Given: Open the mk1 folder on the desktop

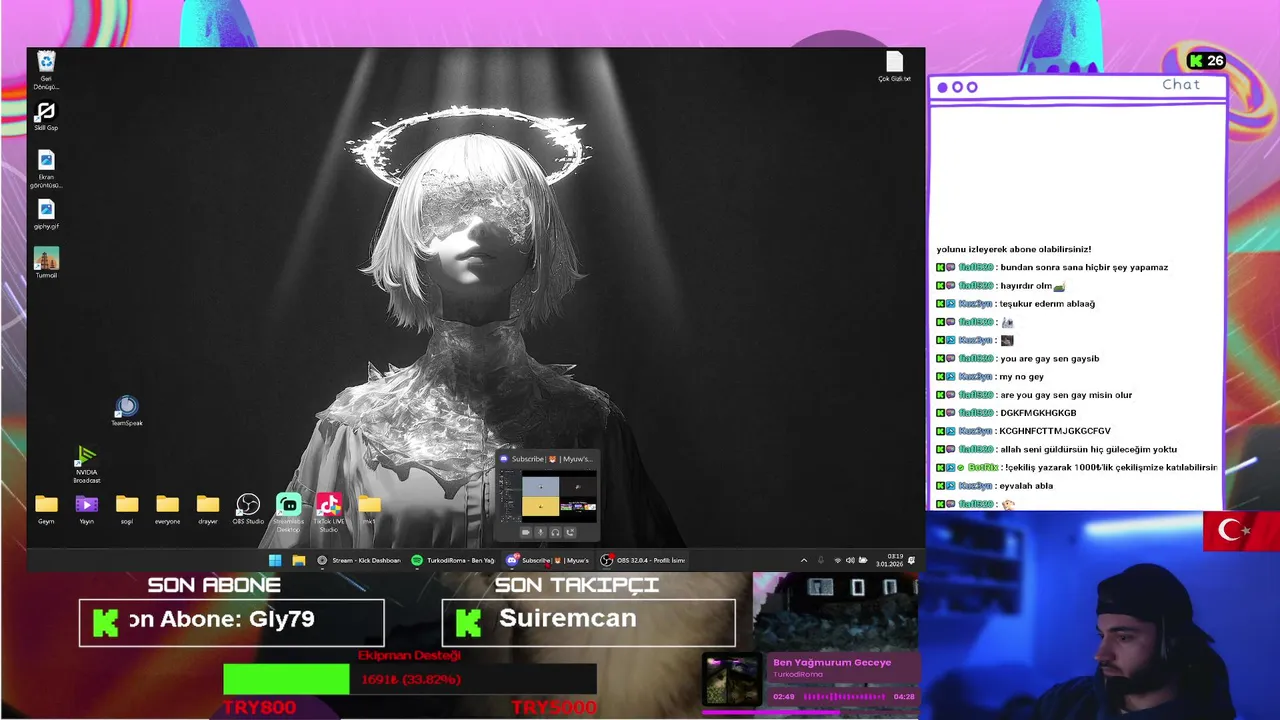Looking at the screenshot, I should coord(369,509).
